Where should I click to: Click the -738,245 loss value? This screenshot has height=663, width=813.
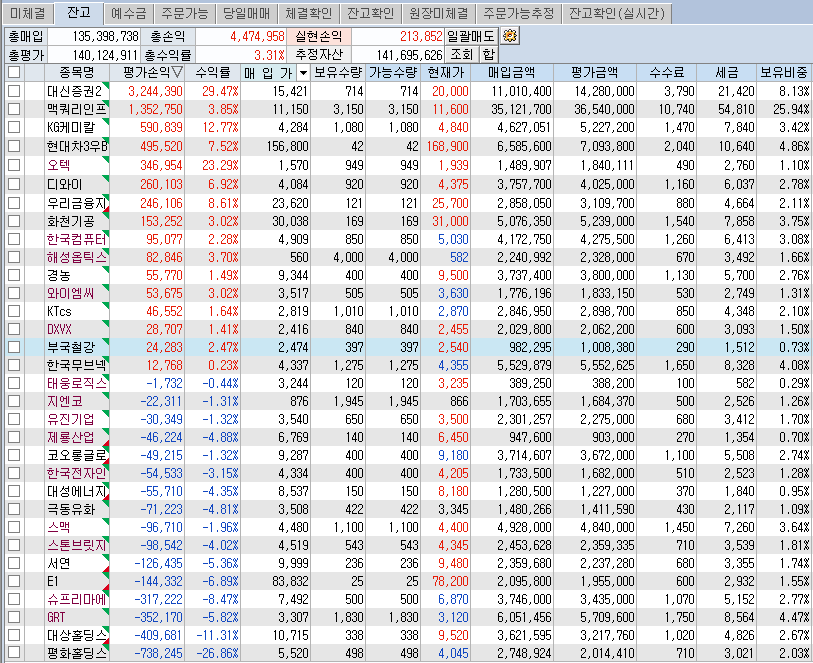pos(158,653)
